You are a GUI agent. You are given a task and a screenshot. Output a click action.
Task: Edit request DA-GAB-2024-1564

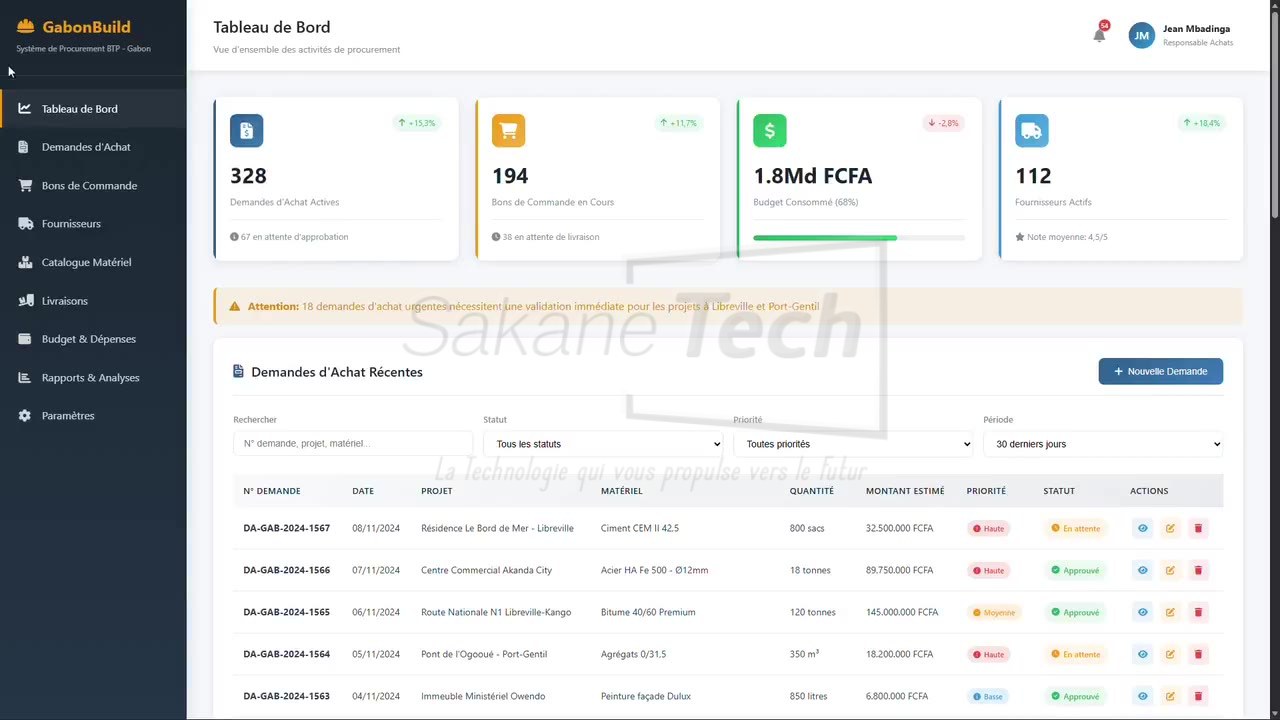coord(1170,654)
